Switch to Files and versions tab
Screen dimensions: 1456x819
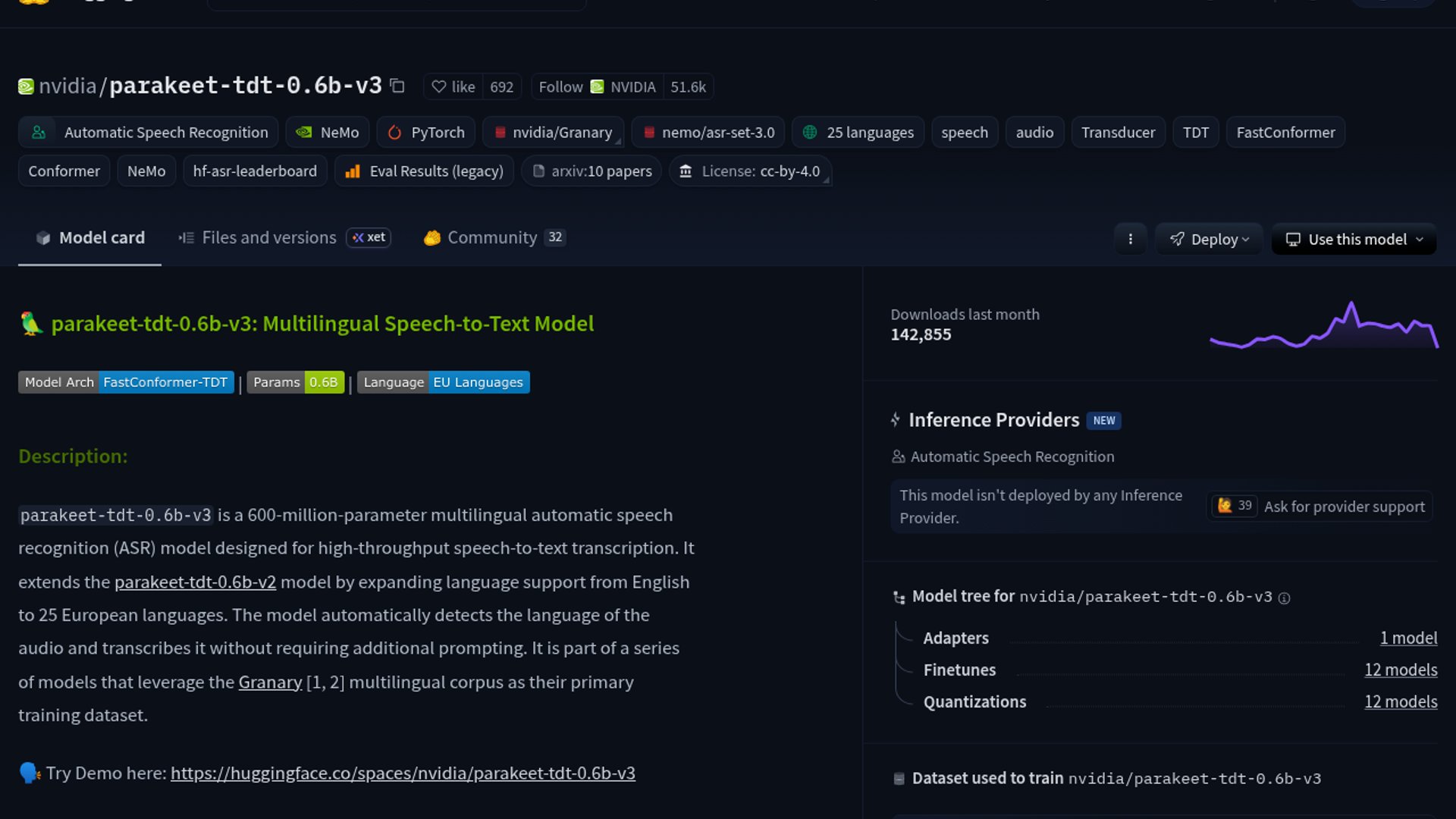pos(268,238)
